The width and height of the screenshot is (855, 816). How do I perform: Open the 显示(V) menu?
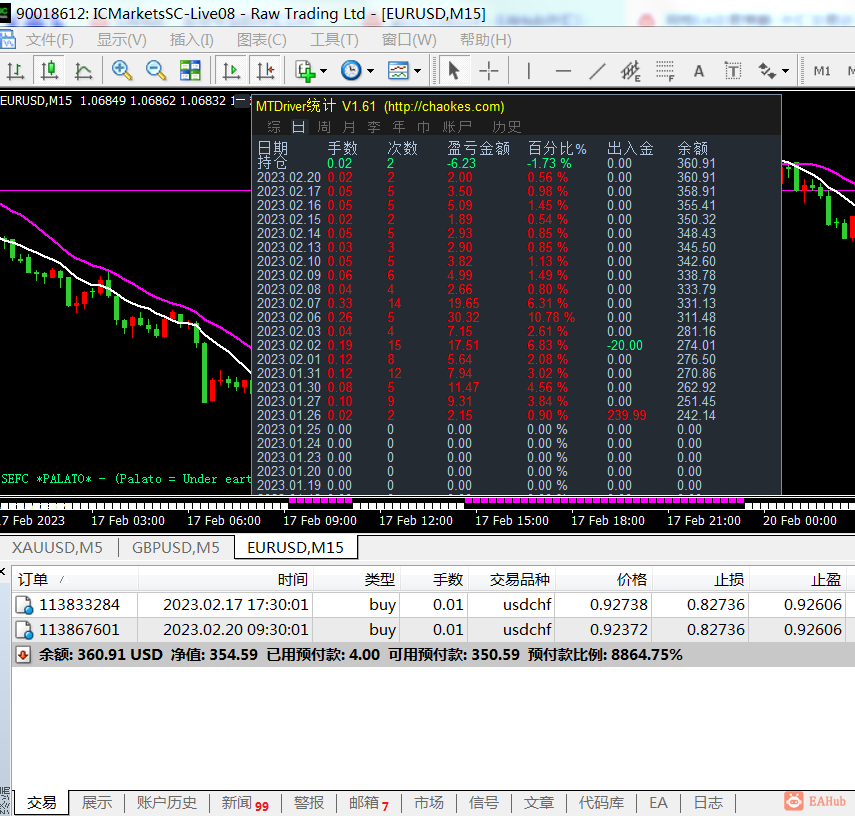pyautogui.click(x=122, y=40)
